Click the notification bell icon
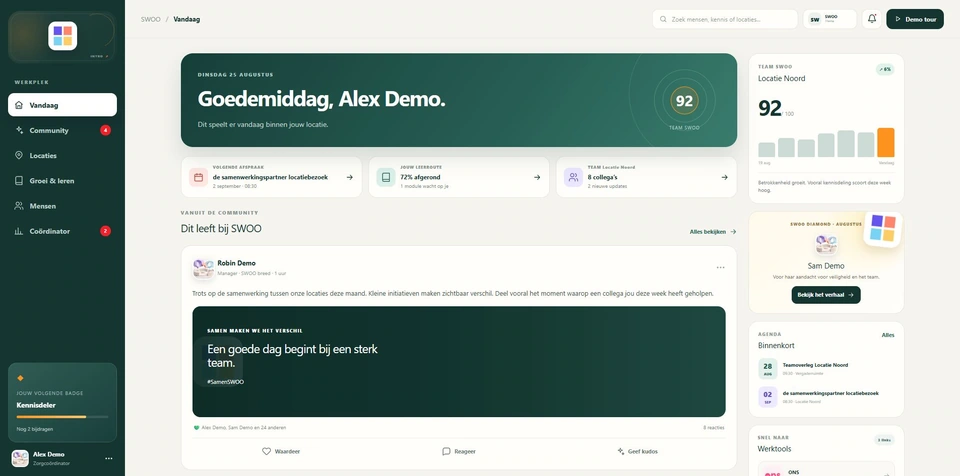 tap(872, 19)
